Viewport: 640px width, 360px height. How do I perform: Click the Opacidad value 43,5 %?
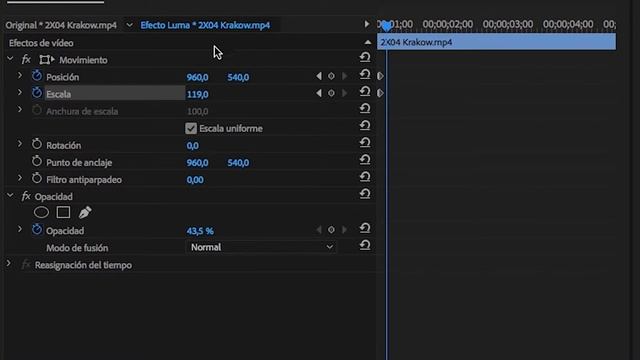coord(200,231)
